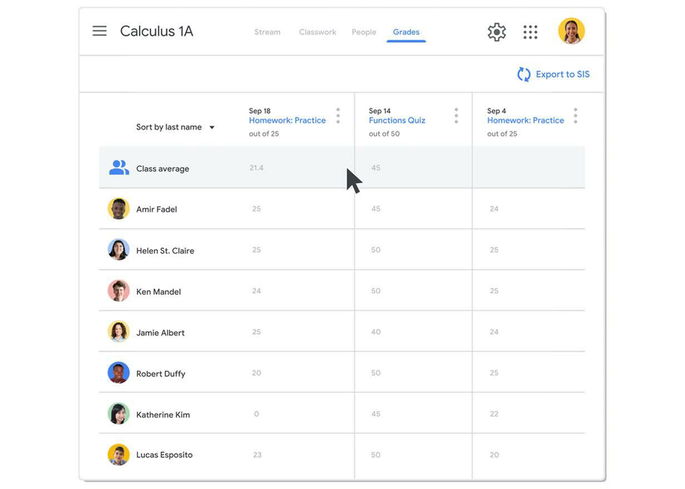Screen dimensions: 685x489
Task: Click Helen St. Claire's profile photo
Action: (x=119, y=250)
